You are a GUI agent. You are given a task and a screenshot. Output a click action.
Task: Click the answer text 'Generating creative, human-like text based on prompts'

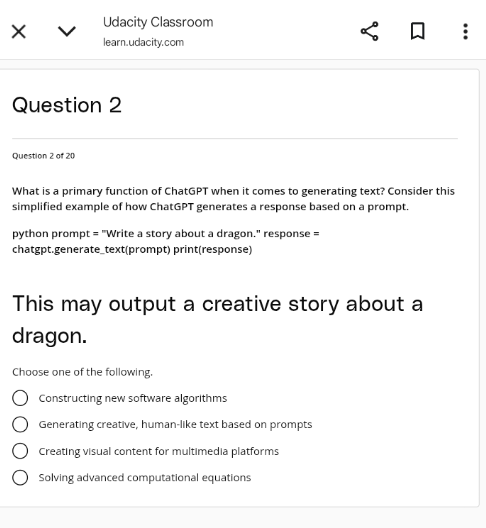[x=175, y=424]
